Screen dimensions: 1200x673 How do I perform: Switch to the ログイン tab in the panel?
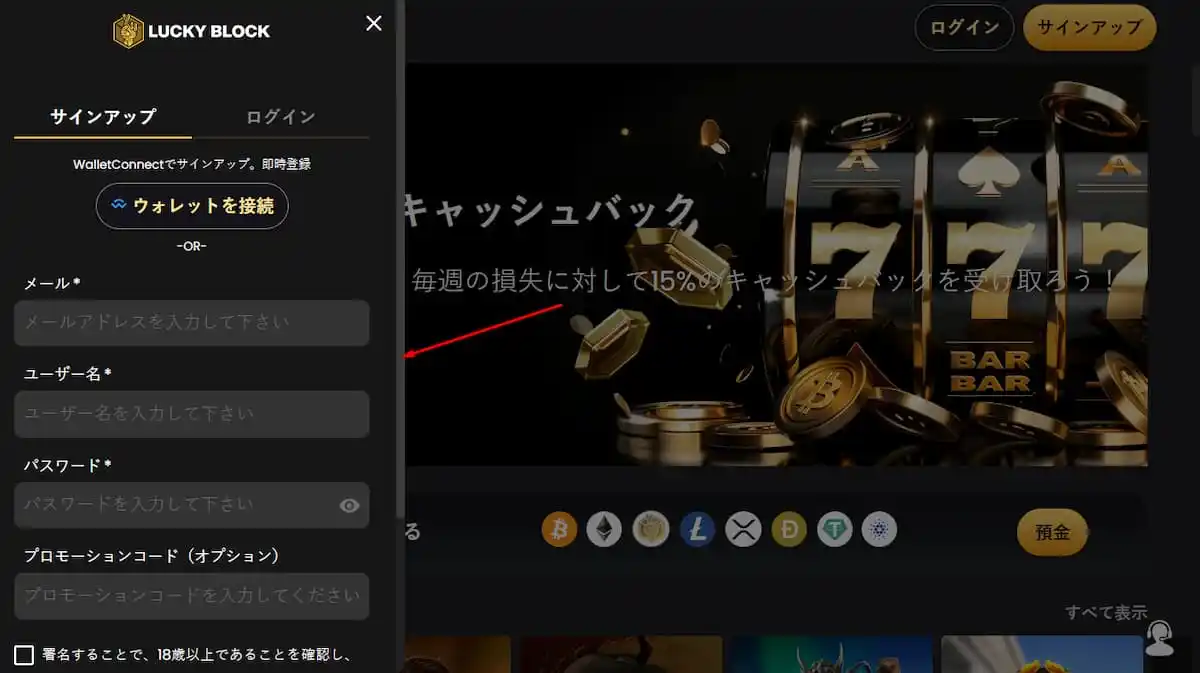pyautogui.click(x=280, y=116)
